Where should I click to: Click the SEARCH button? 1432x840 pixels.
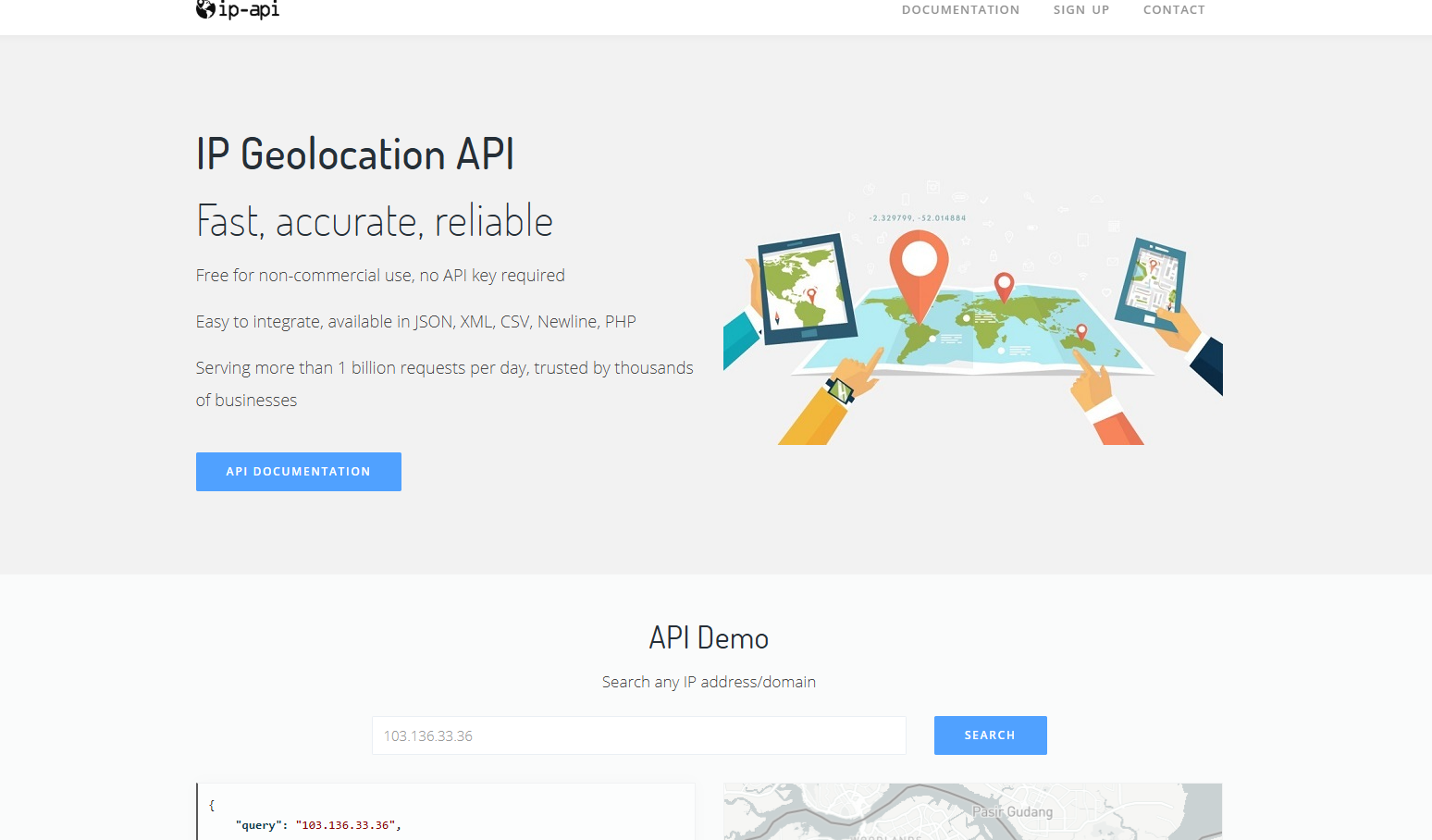[990, 735]
